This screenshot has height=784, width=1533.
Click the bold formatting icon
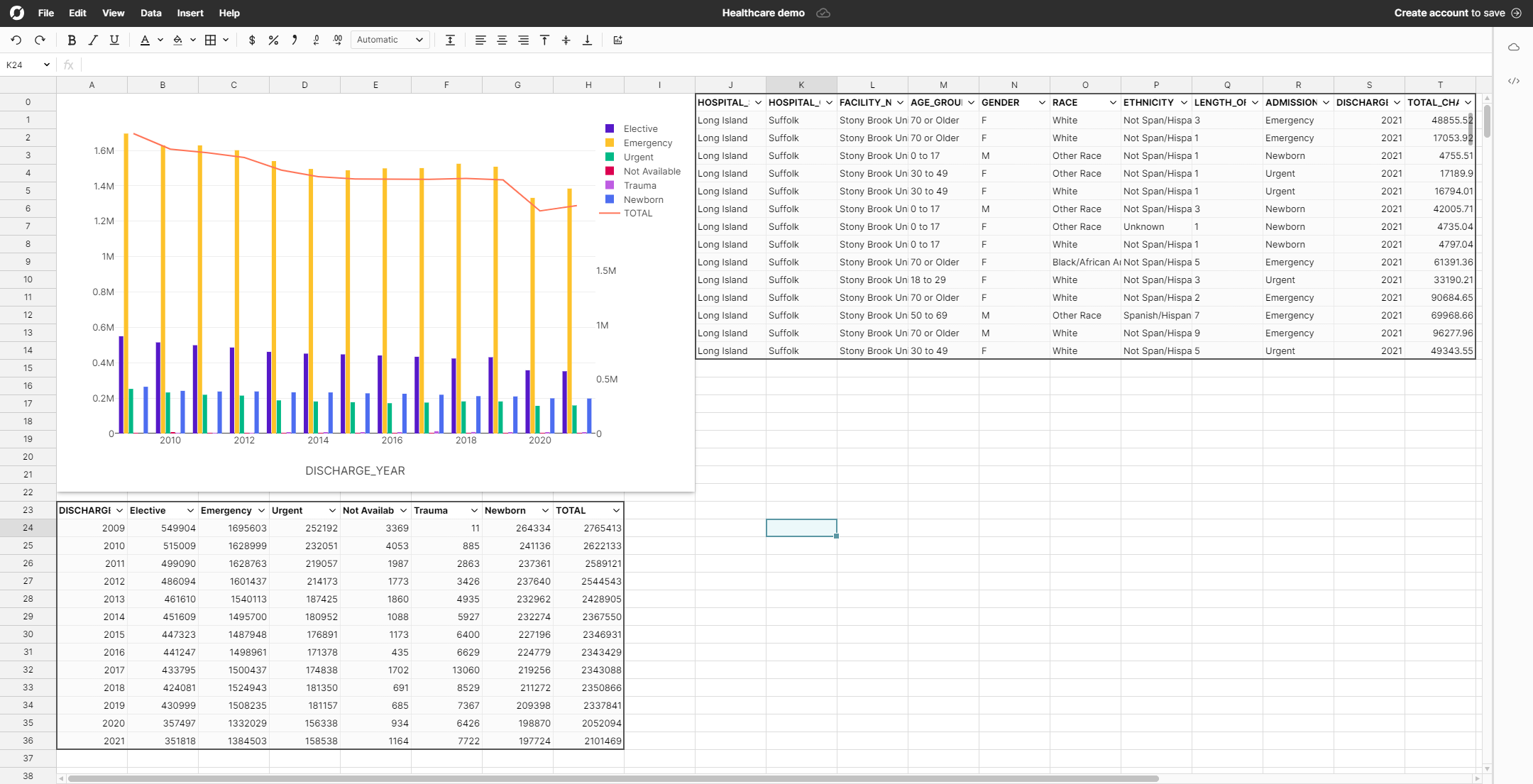[x=70, y=40]
